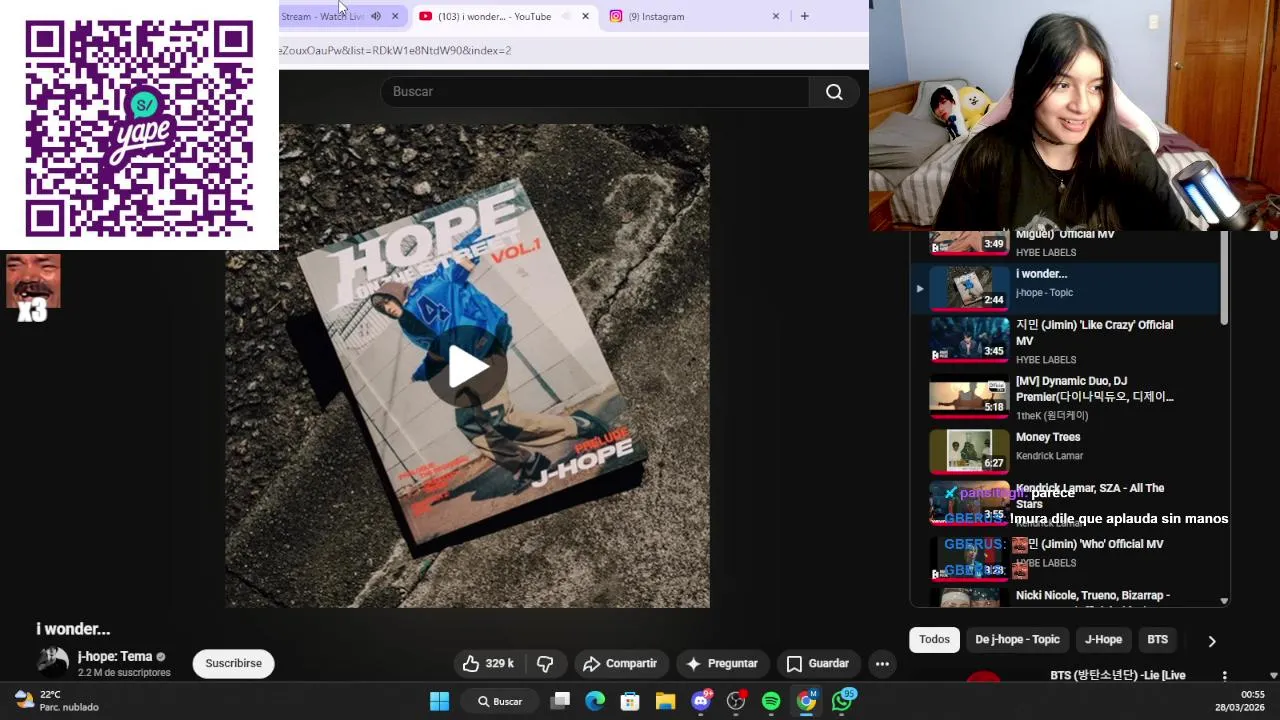Play Nicki Nicole, Trueno, Bizarrap item
The image size is (1280, 720).
pyautogui.click(x=1065, y=597)
